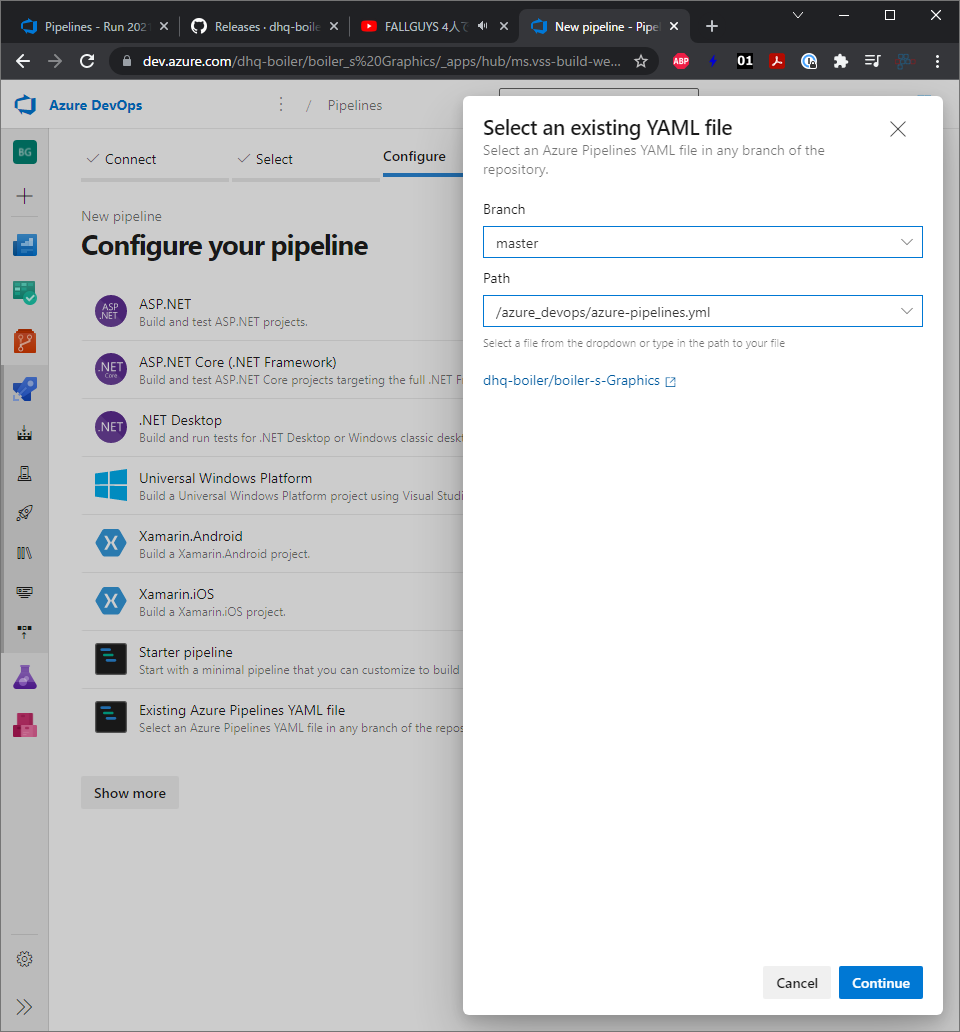
Task: Open the Path azure-pipelines.yml dropdown
Action: 703,311
